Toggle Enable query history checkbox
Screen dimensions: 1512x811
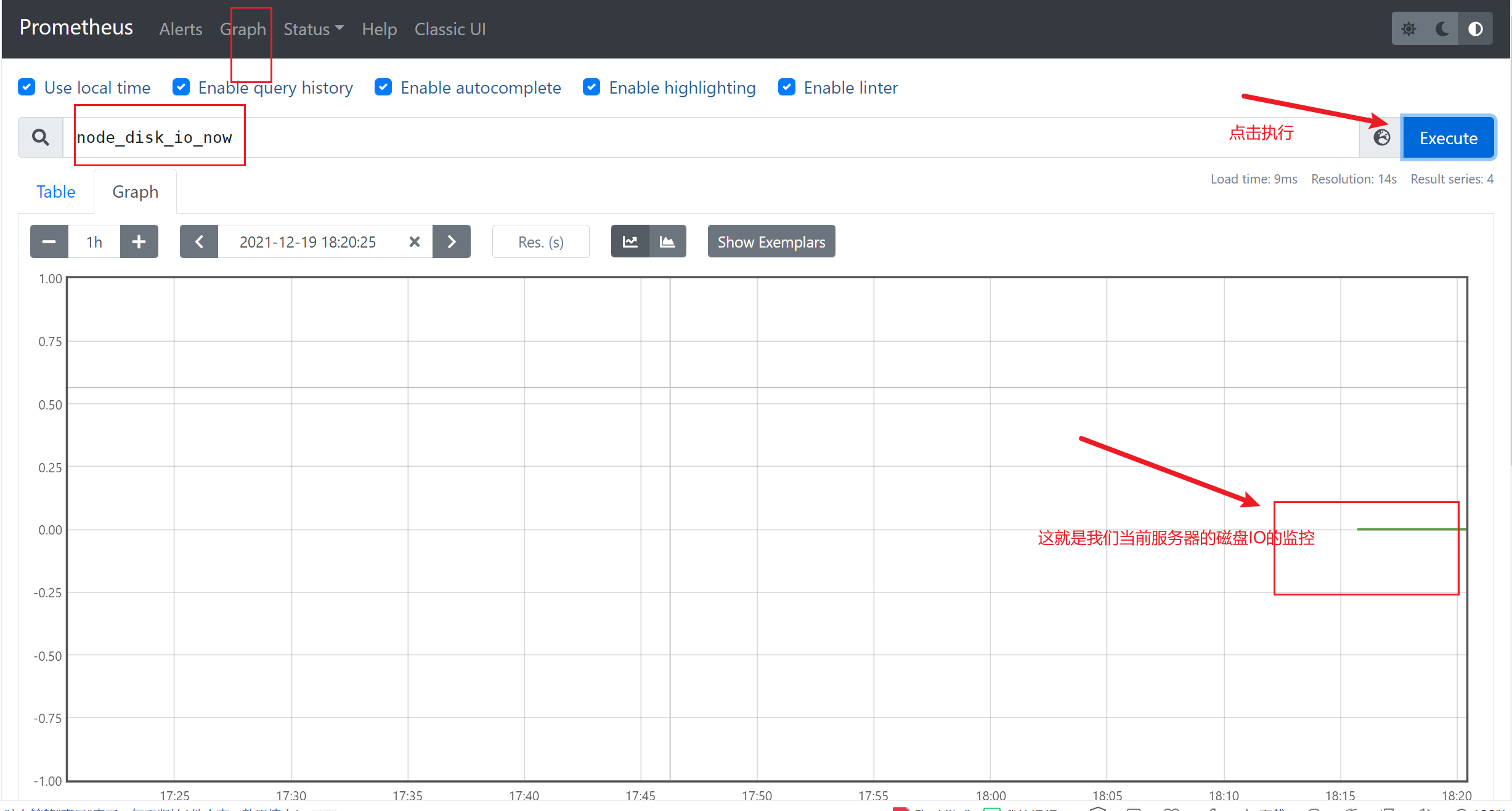[x=181, y=87]
